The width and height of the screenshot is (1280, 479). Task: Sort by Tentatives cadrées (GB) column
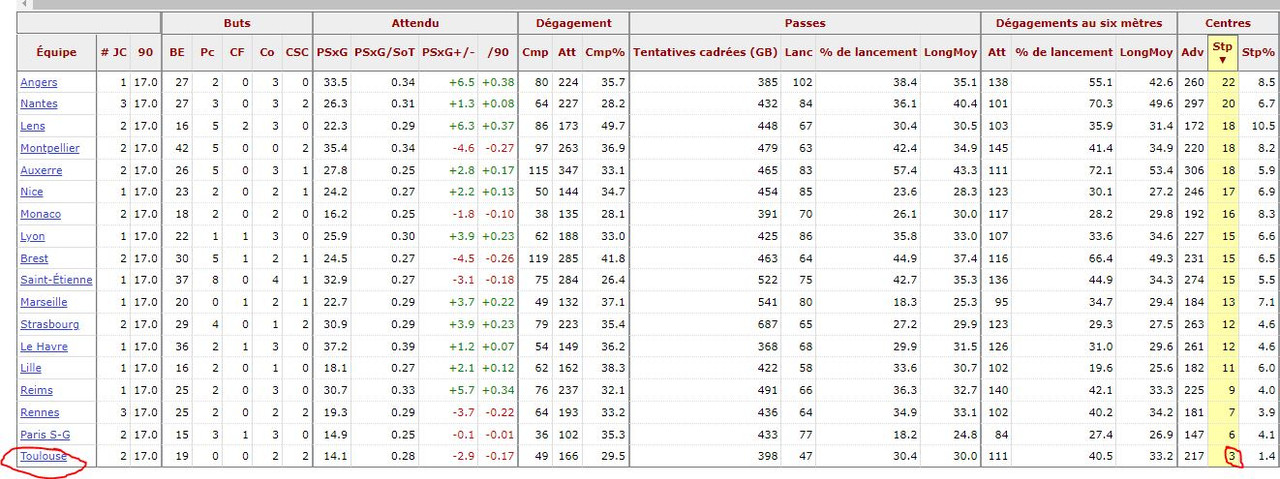click(705, 52)
